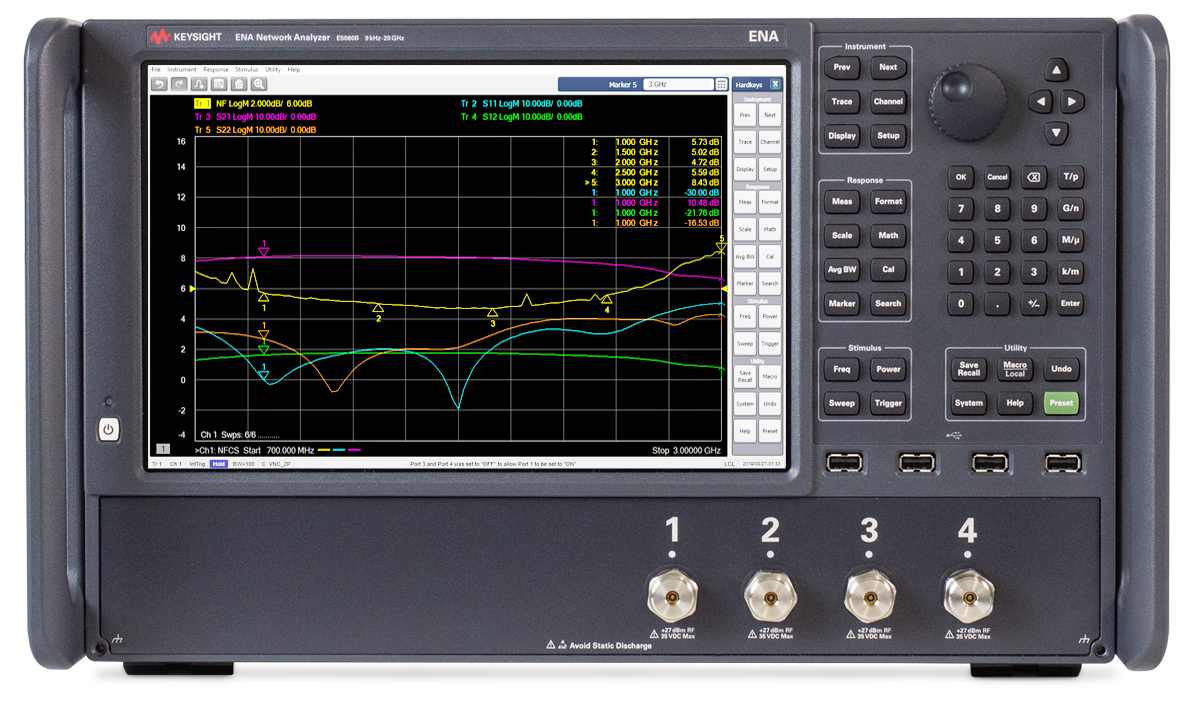This screenshot has width=1194, height=711.
Task: Toggle the Hold status indicator
Action: point(217,465)
